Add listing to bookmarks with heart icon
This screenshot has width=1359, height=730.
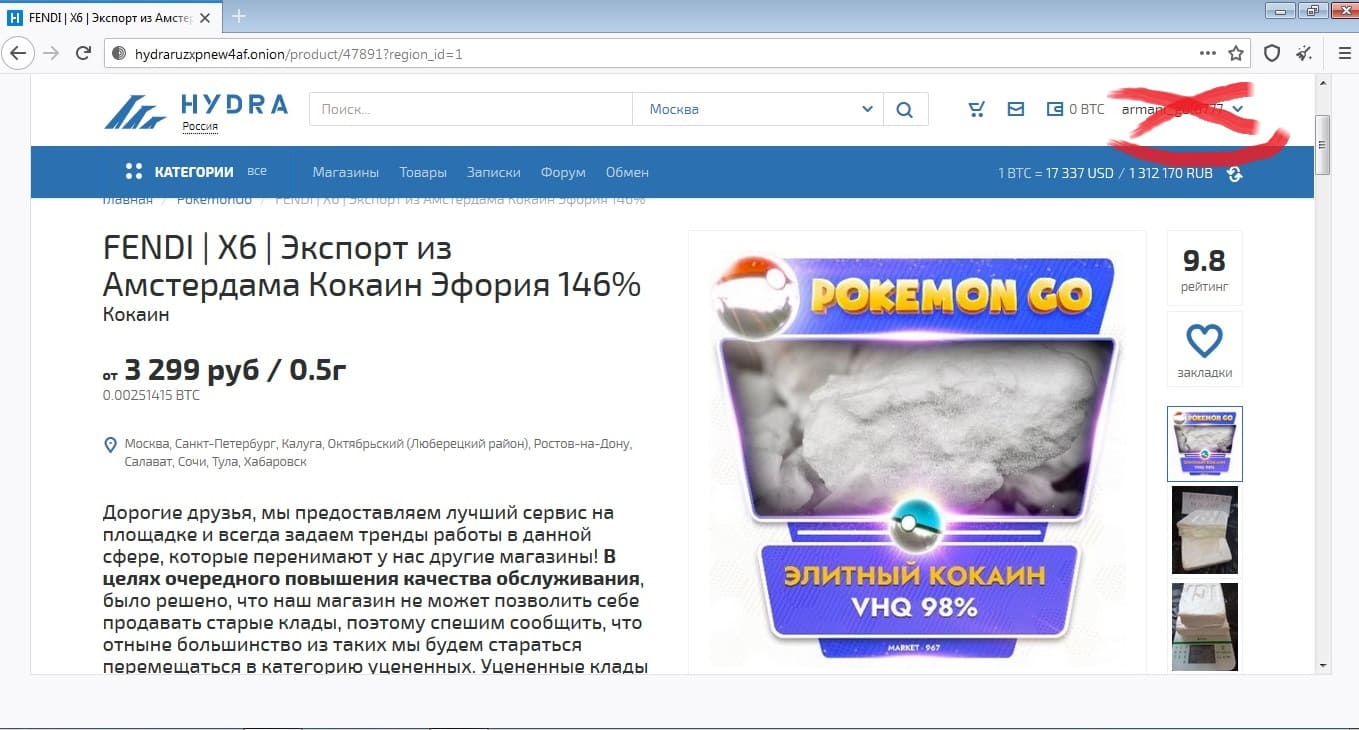(x=1205, y=341)
